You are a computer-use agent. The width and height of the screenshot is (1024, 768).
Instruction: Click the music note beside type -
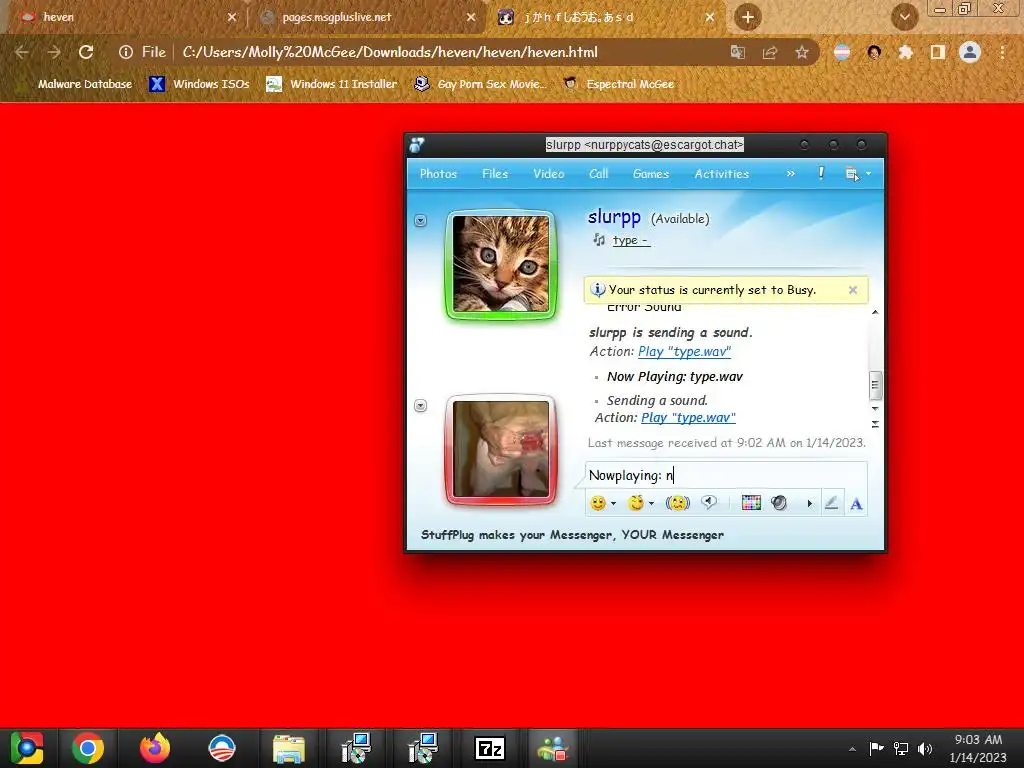click(x=599, y=240)
